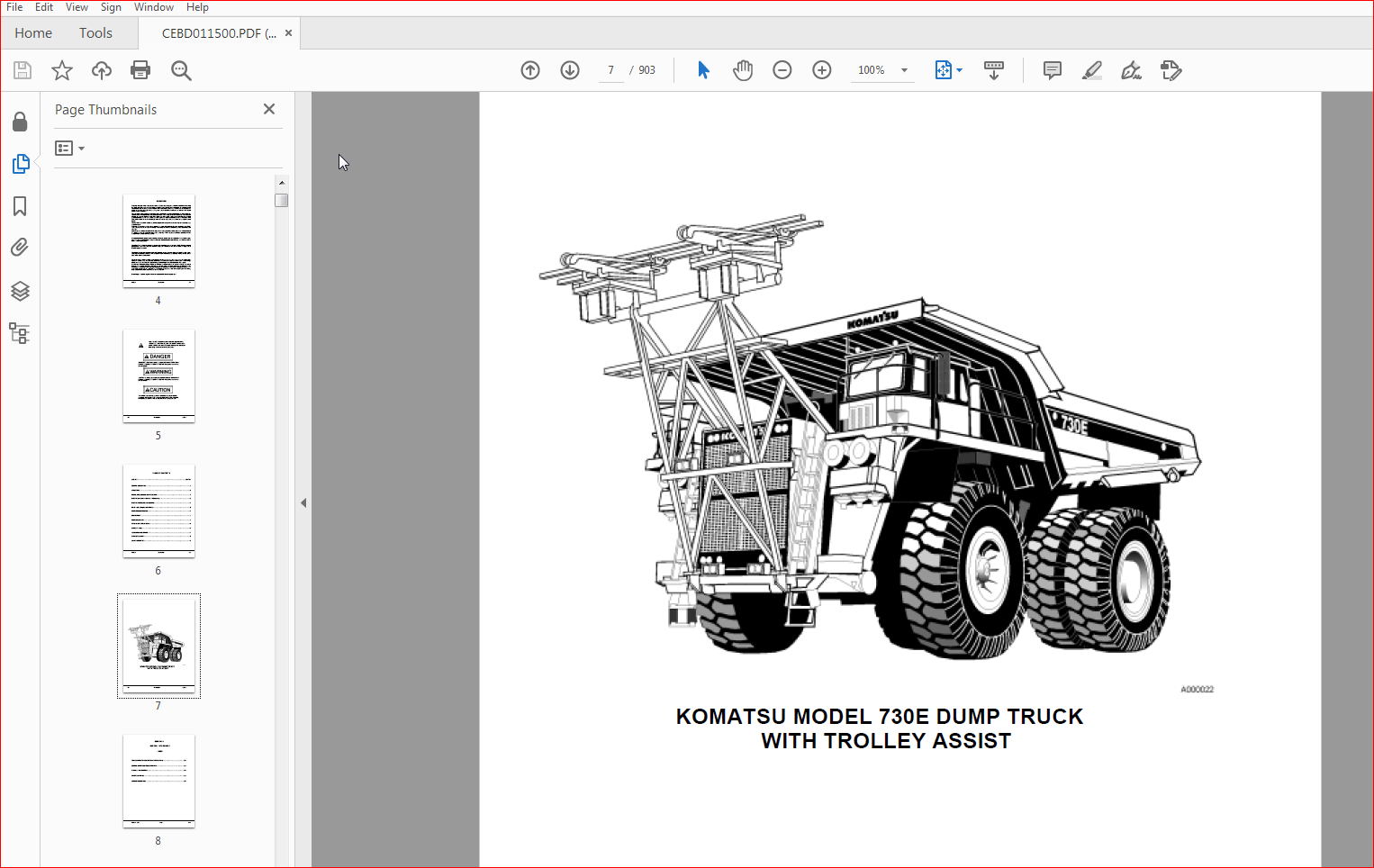1374x868 pixels.
Task: Open the Sign menu
Action: [111, 7]
